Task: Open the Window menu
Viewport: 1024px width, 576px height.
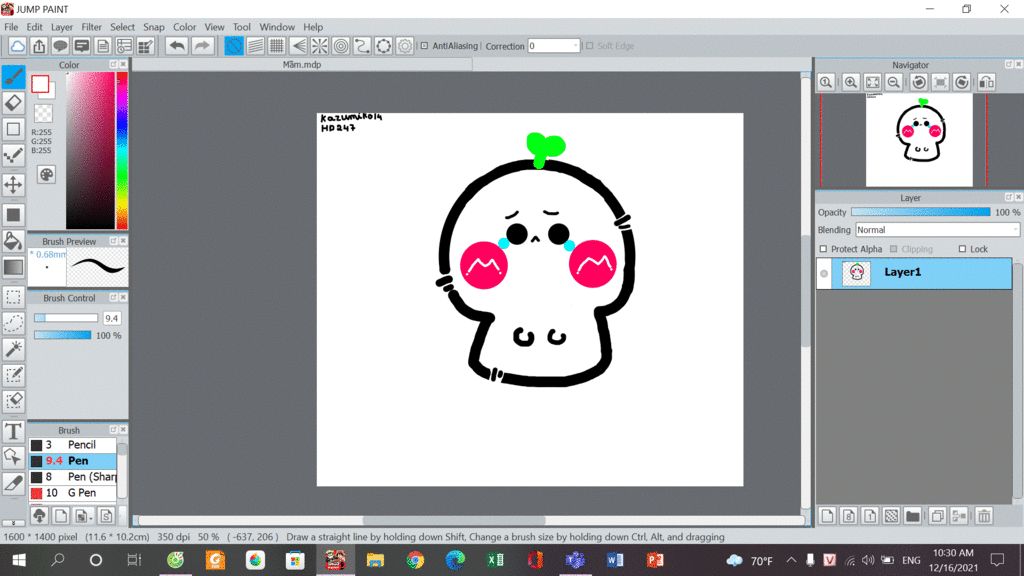Action: [277, 27]
